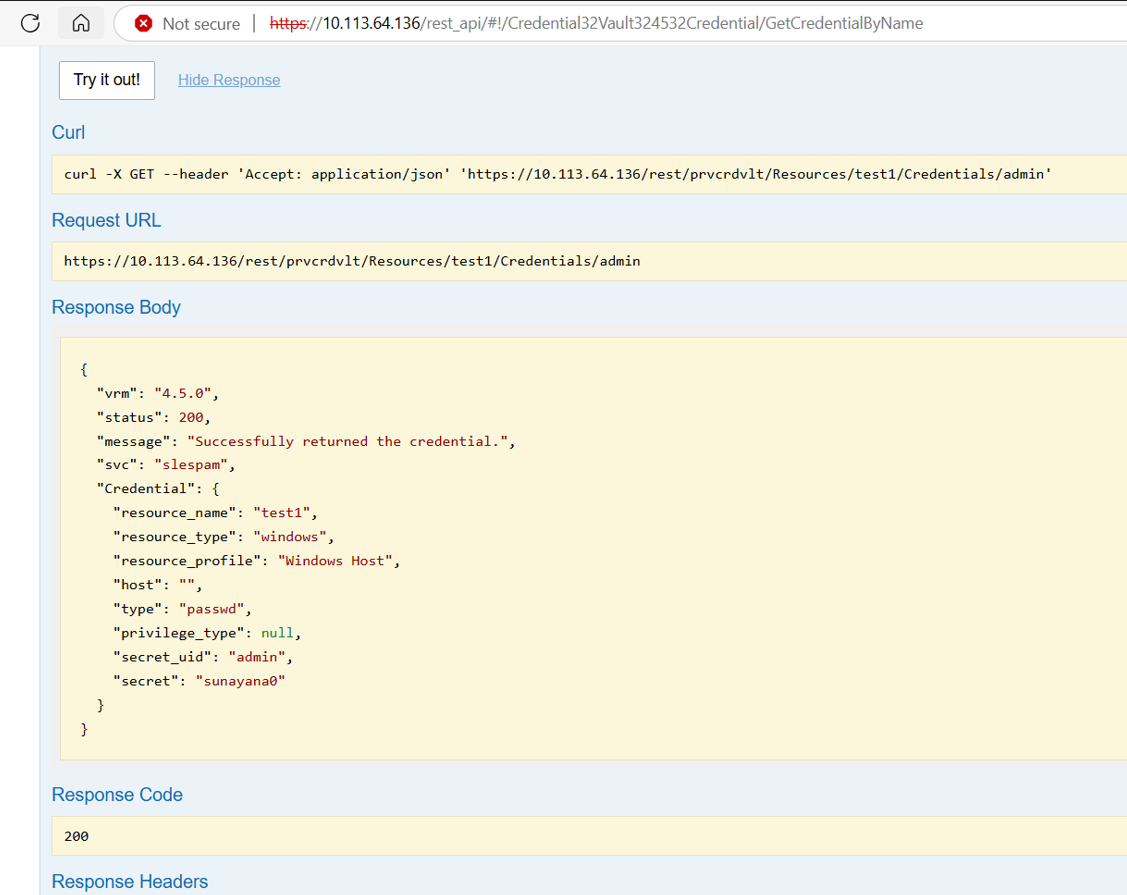The image size is (1127, 895).
Task: Select the Response Body heading
Action: point(116,307)
